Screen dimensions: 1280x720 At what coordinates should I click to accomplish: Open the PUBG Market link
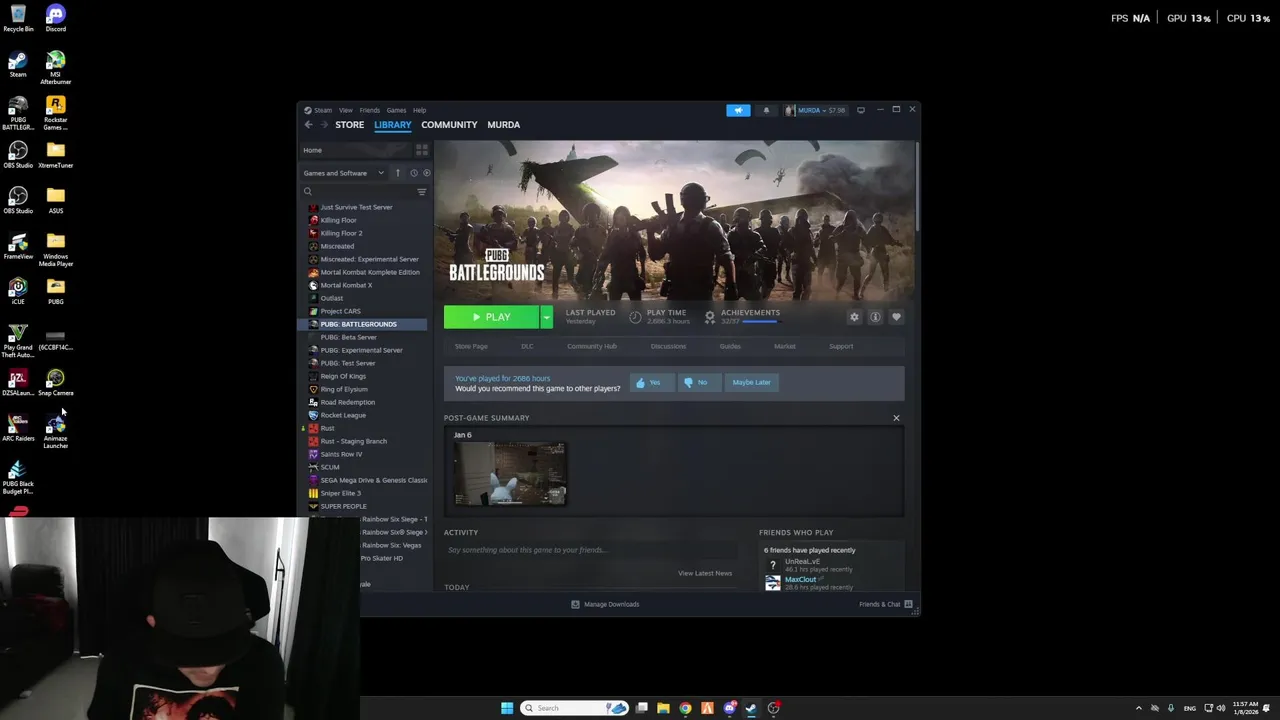[784, 346]
